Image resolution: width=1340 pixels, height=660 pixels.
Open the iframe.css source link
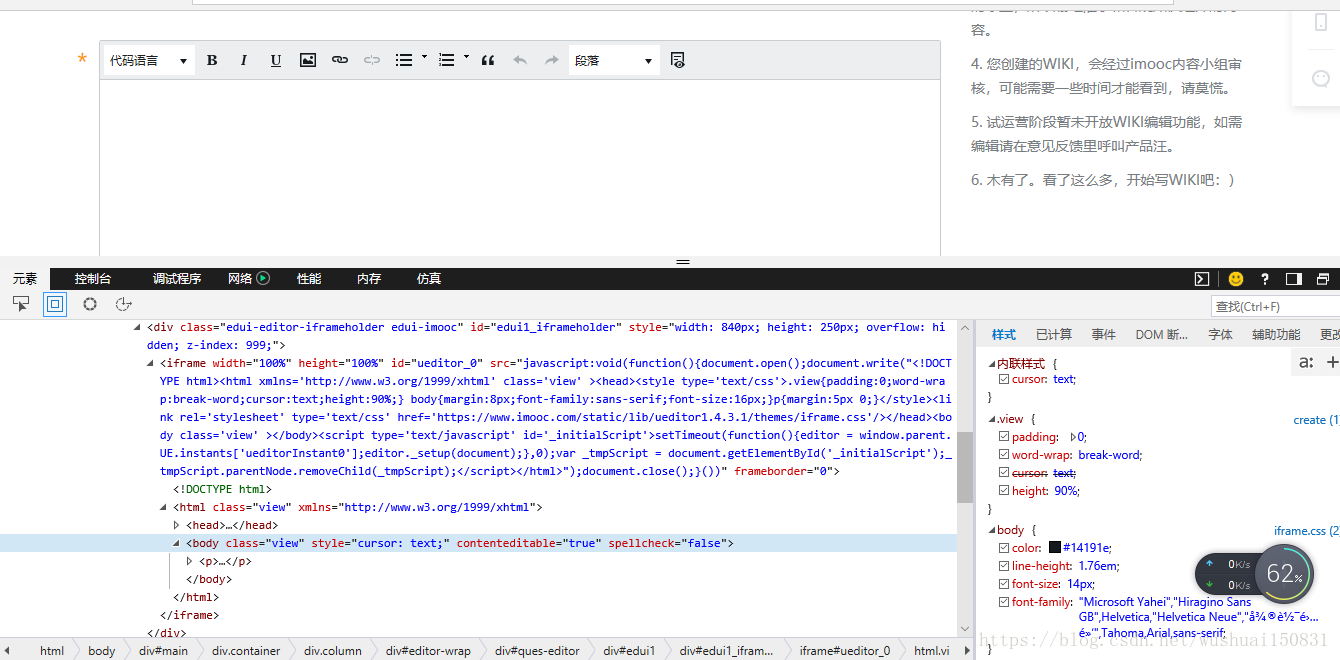pos(1306,530)
